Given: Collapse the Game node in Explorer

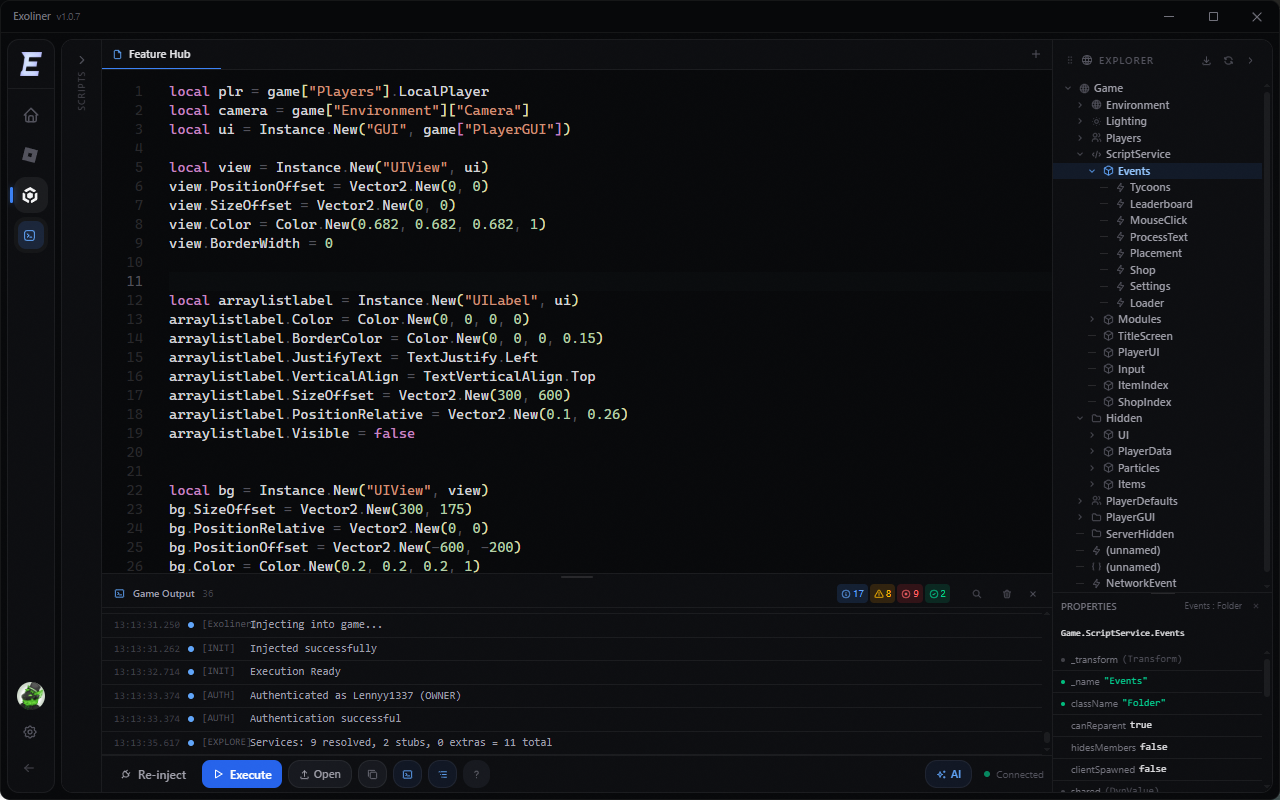Looking at the screenshot, I should [1068, 87].
